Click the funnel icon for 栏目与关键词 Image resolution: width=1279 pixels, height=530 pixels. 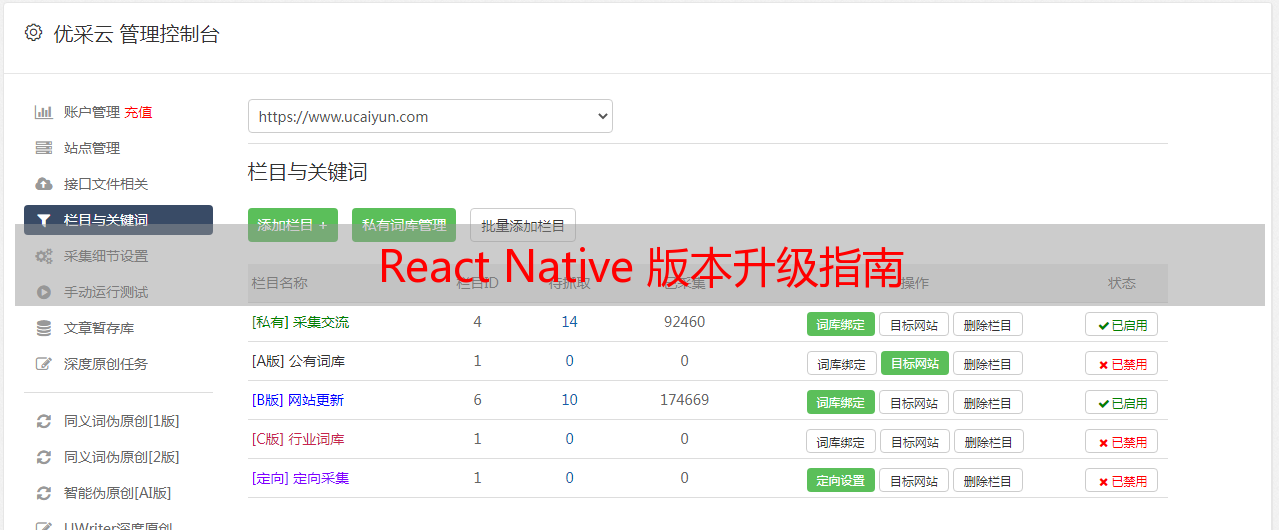43,220
